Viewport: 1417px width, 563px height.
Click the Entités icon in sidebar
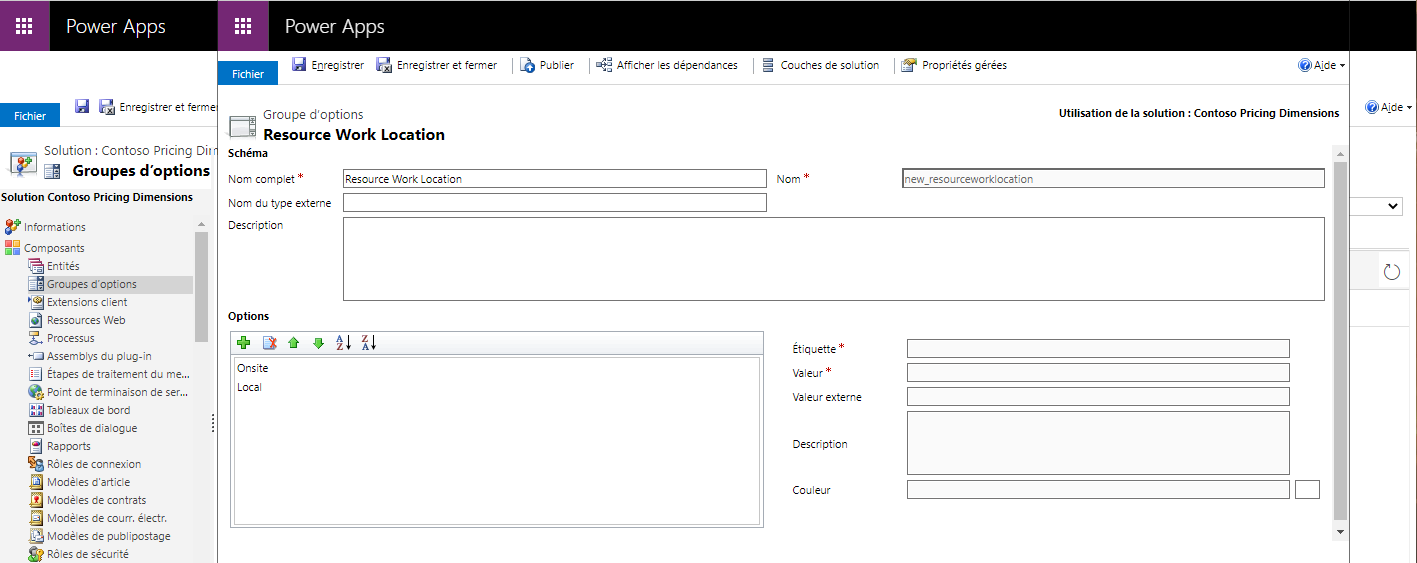pos(36,266)
